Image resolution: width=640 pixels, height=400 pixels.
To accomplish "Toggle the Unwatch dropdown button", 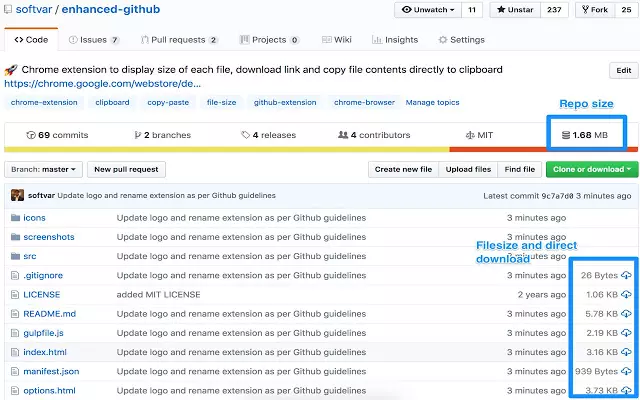I will pyautogui.click(x=428, y=10).
